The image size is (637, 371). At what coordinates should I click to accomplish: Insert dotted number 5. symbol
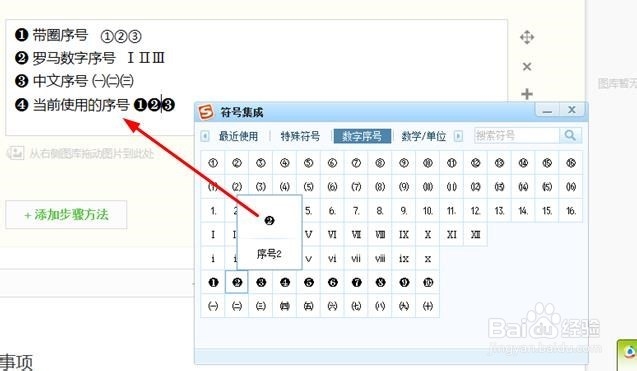pyautogui.click(x=308, y=210)
